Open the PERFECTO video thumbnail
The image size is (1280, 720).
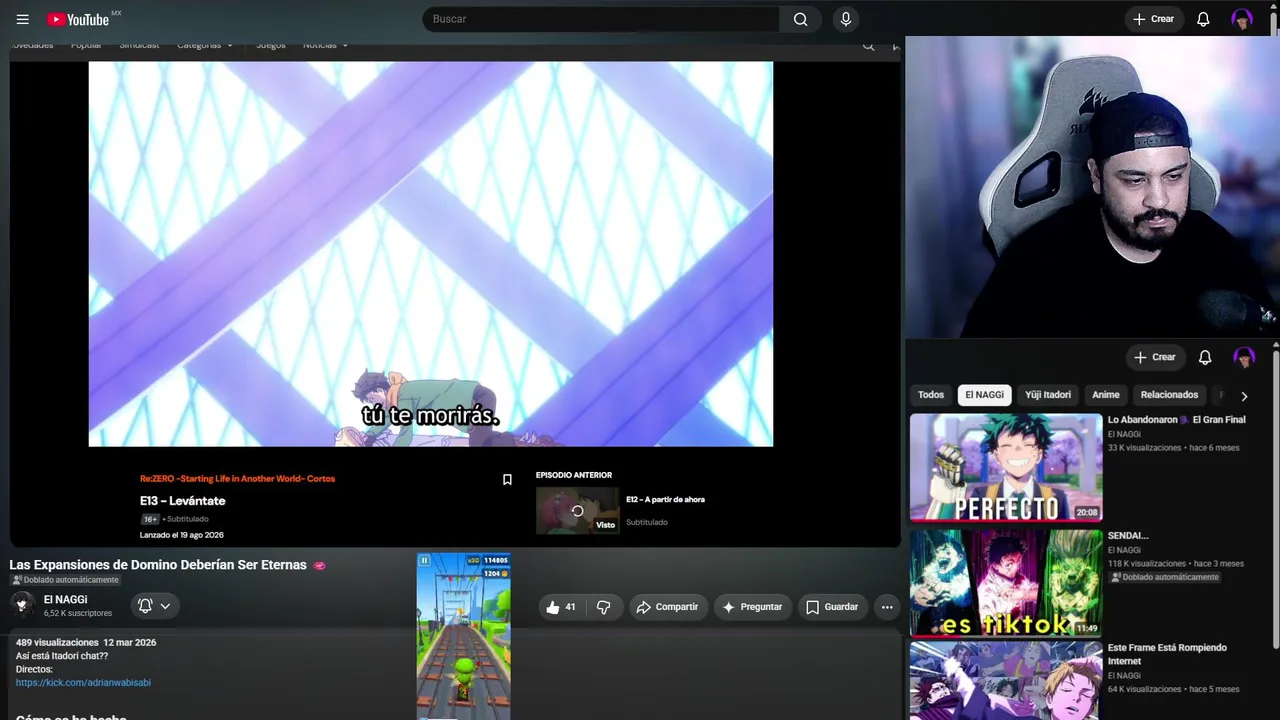coord(1006,468)
